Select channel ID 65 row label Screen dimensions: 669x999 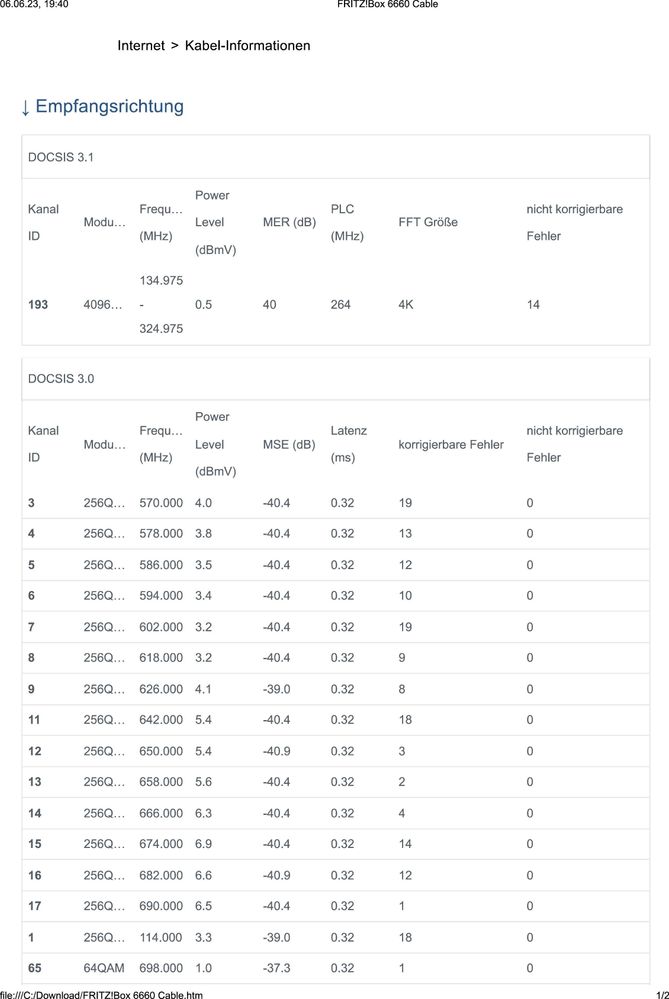(34, 968)
